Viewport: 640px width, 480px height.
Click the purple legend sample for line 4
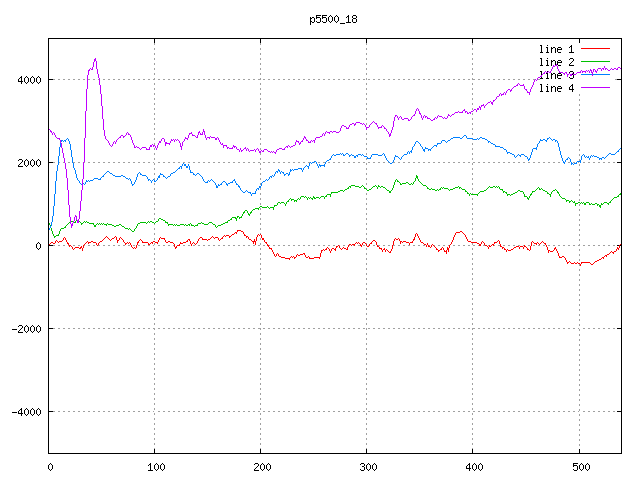[x=595, y=87]
